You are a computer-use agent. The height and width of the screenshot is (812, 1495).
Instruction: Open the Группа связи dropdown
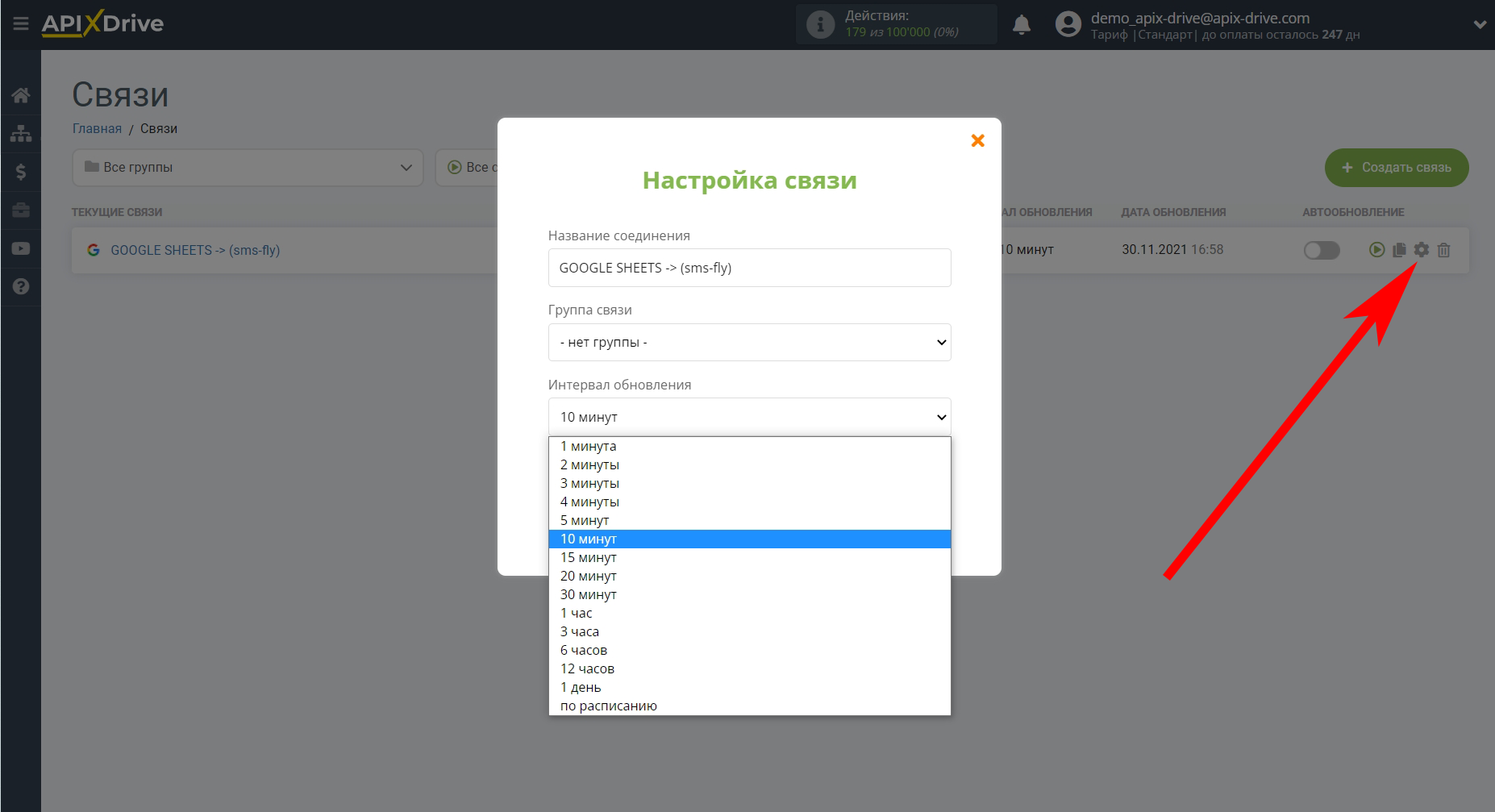(749, 342)
